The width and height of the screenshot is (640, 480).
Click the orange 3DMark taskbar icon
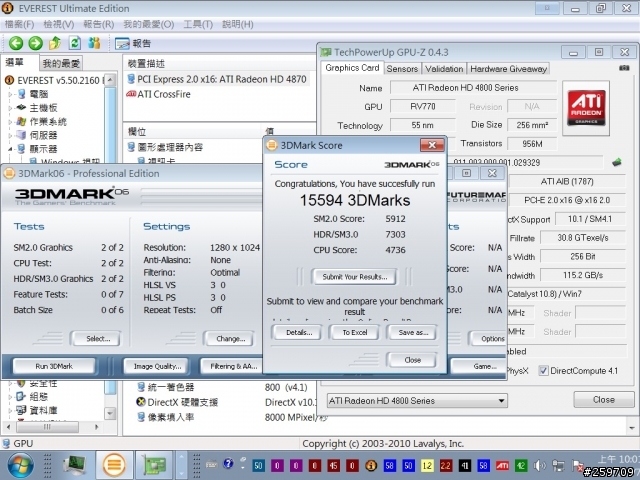point(114,465)
